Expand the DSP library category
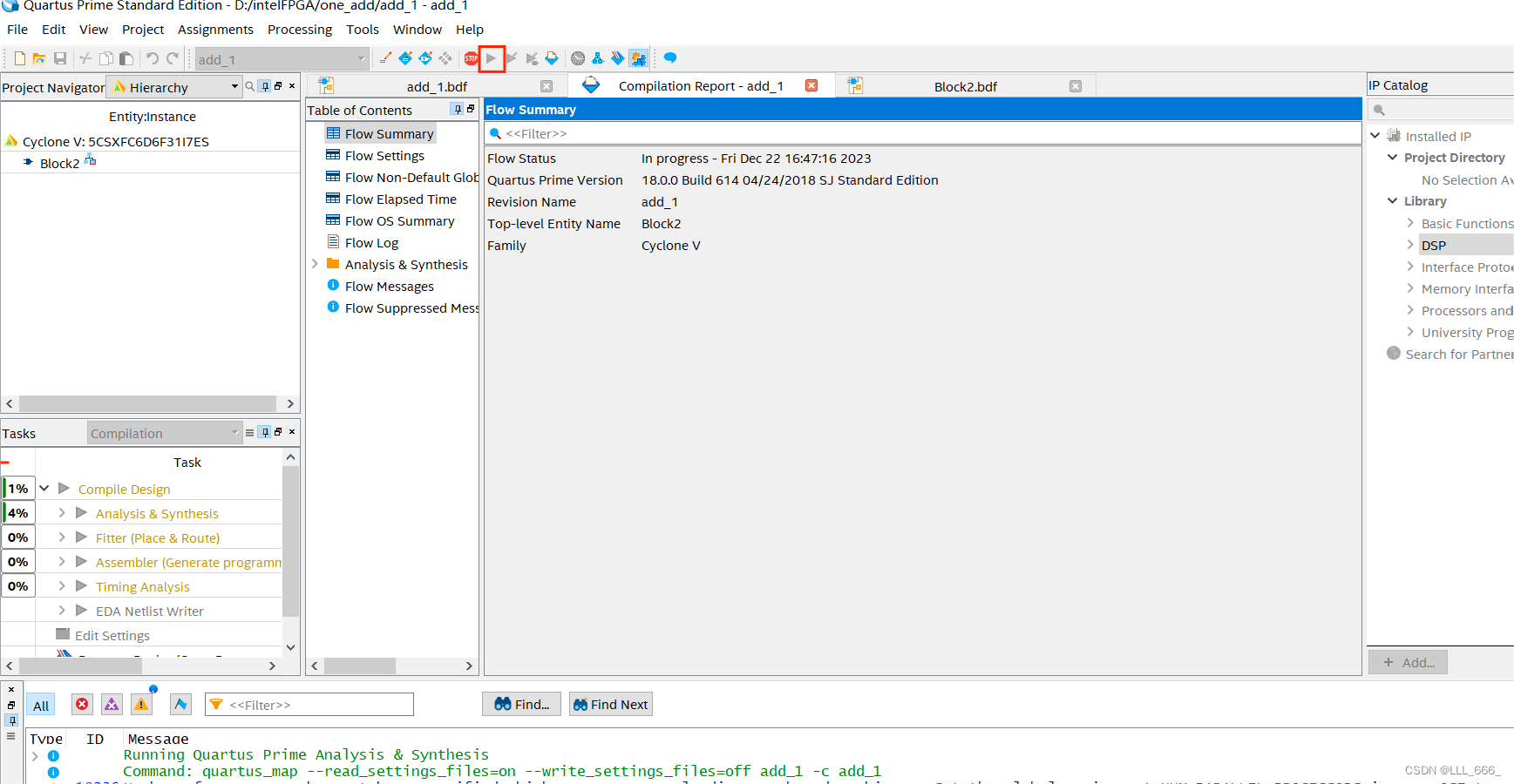Screen dimensions: 1514x784 click(x=1410, y=245)
